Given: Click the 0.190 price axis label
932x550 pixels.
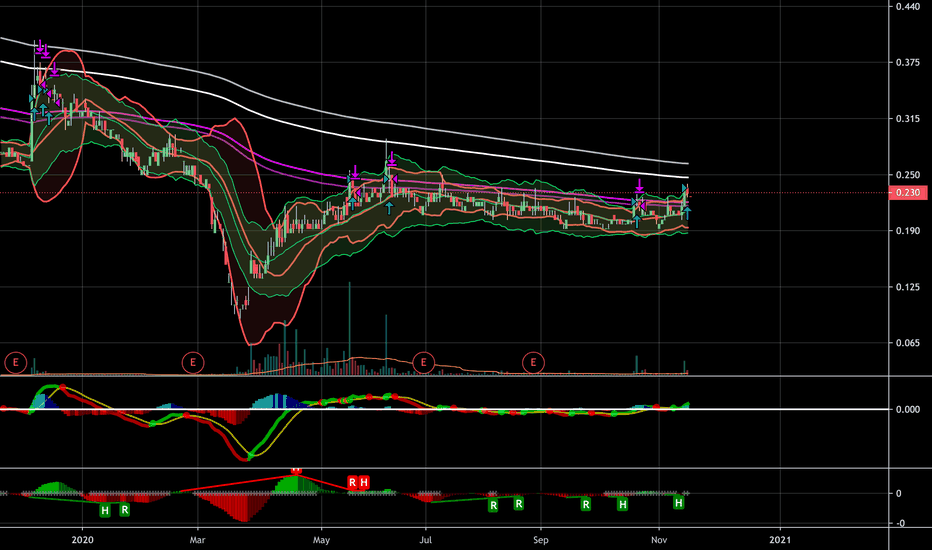Looking at the screenshot, I should [x=908, y=231].
